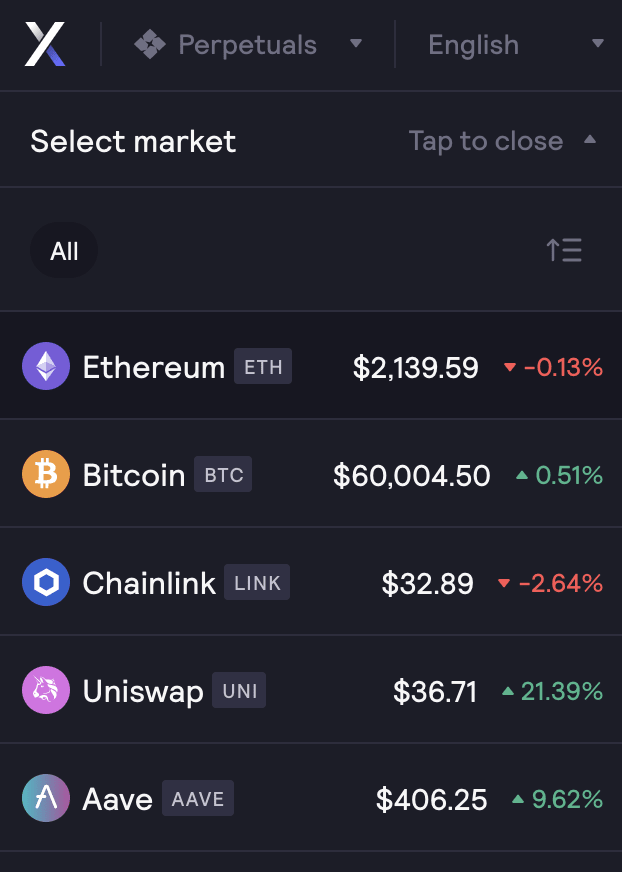The height and width of the screenshot is (872, 622).
Task: Click the Uniswap unicorn icon
Action: click(46, 691)
